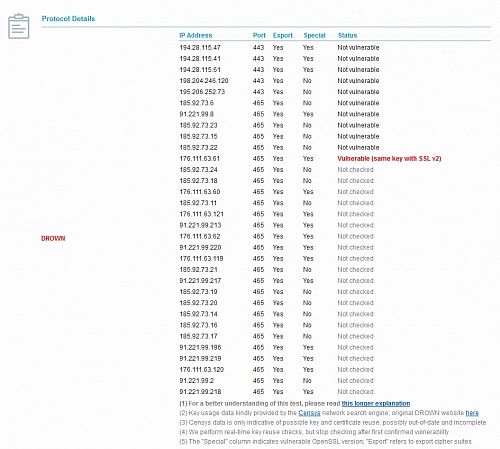
Task: Open the Censys network search link
Action: click(309, 413)
